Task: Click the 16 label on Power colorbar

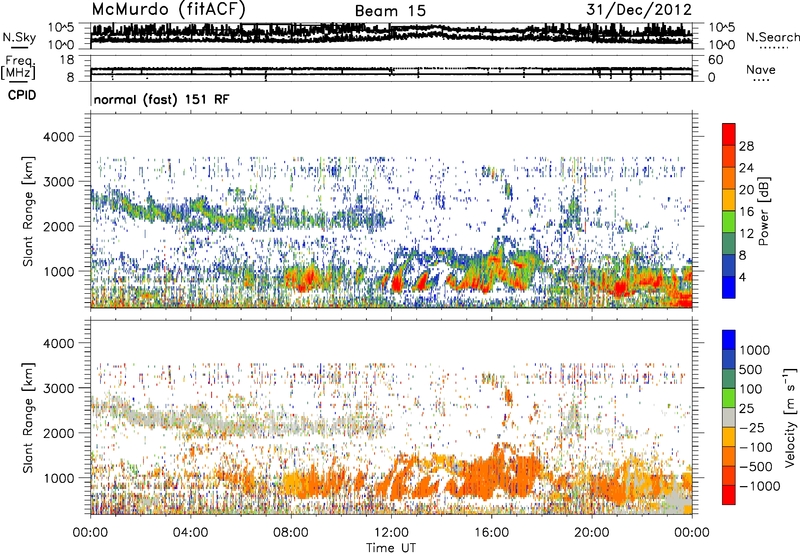Action: click(746, 212)
